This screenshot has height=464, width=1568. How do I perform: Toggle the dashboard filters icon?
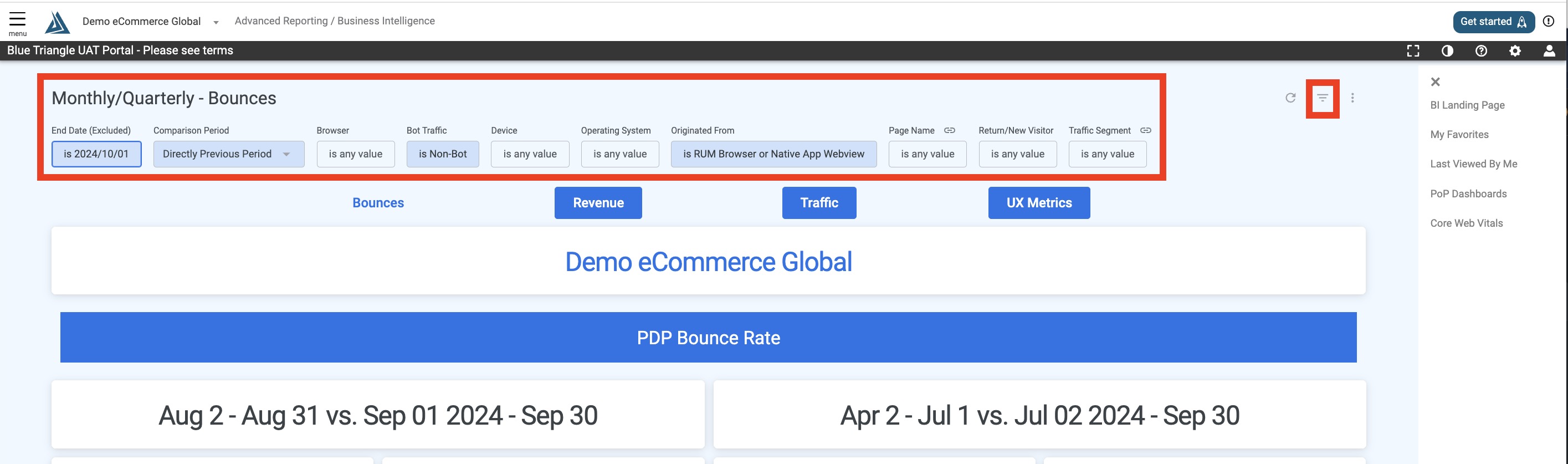1322,98
